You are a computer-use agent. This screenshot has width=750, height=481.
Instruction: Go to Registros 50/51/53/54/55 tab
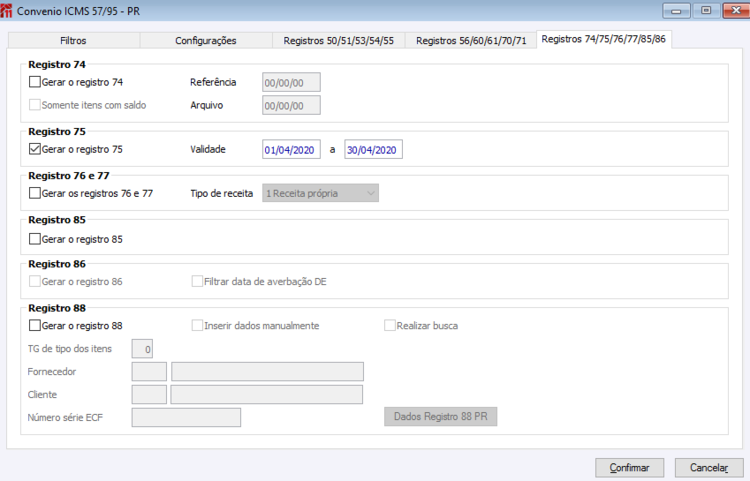pyautogui.click(x=339, y=41)
